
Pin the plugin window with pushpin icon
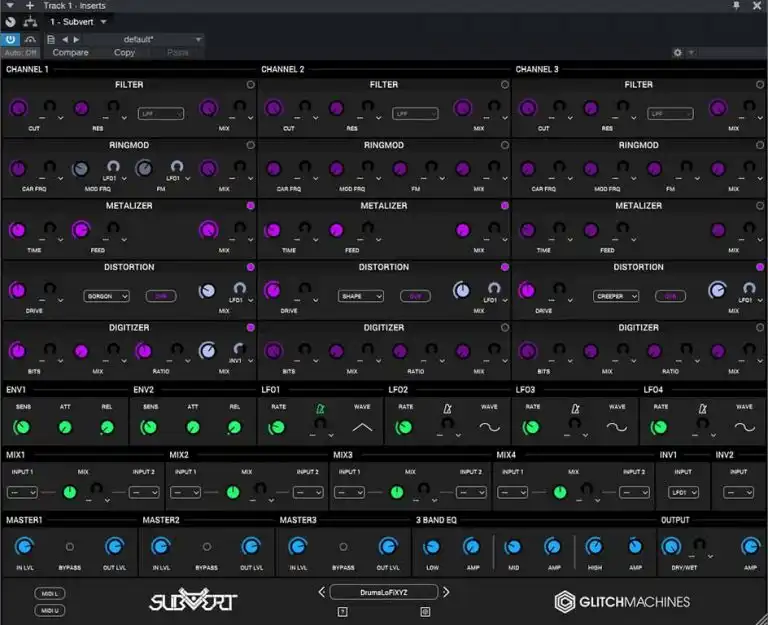click(736, 5)
